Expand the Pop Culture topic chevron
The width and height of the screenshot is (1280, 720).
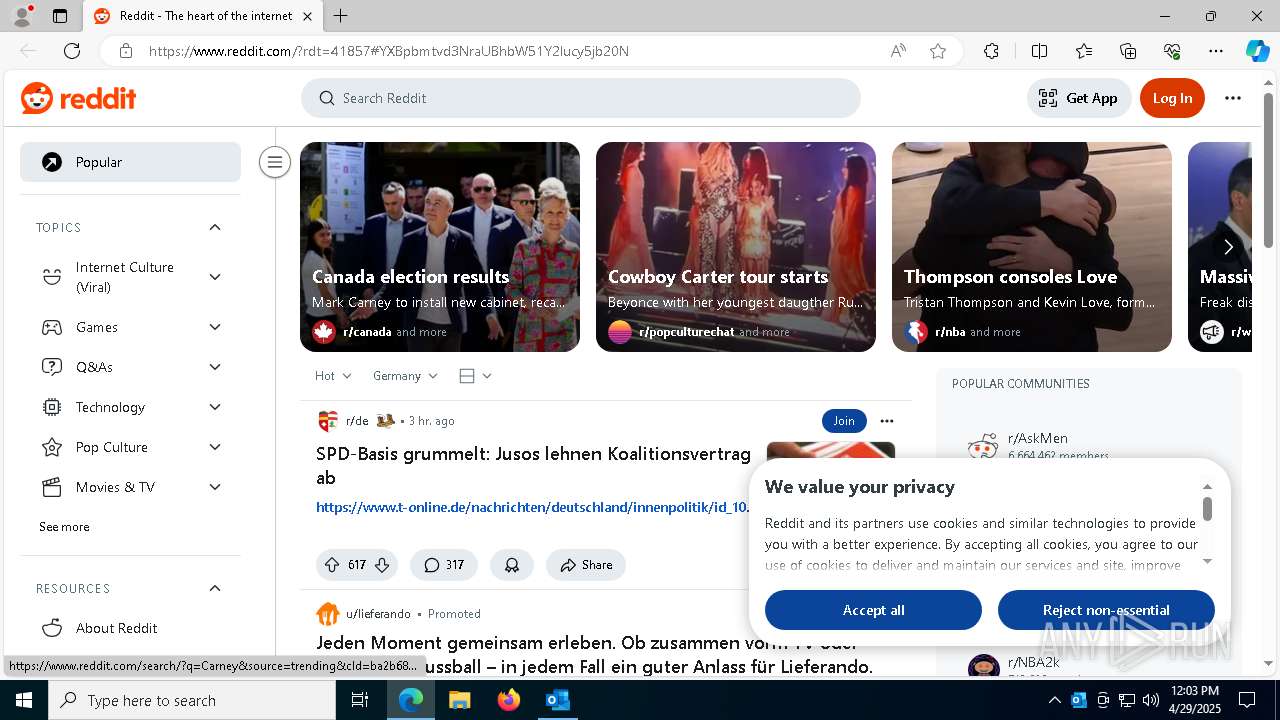[x=215, y=447]
